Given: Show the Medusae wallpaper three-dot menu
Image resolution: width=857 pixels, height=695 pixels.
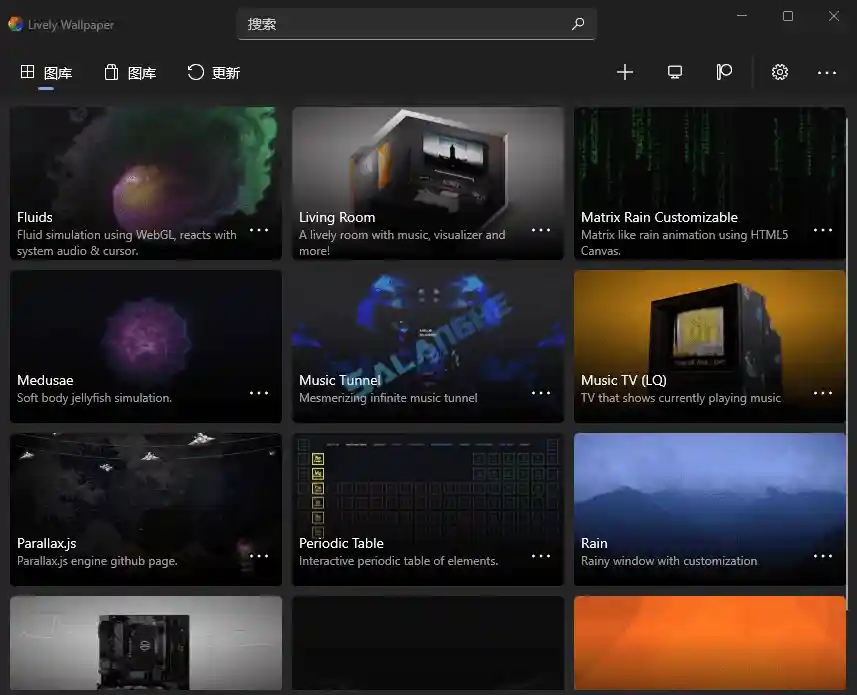Looking at the screenshot, I should pos(259,393).
